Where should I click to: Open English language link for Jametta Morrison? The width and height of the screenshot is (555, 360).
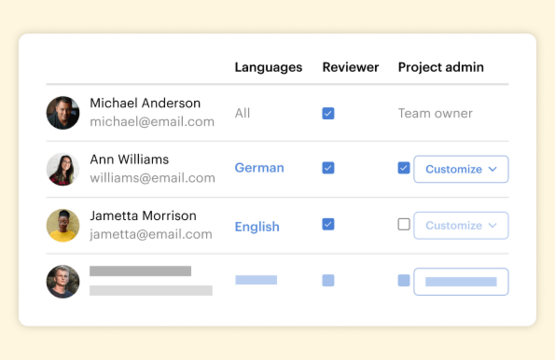257,227
